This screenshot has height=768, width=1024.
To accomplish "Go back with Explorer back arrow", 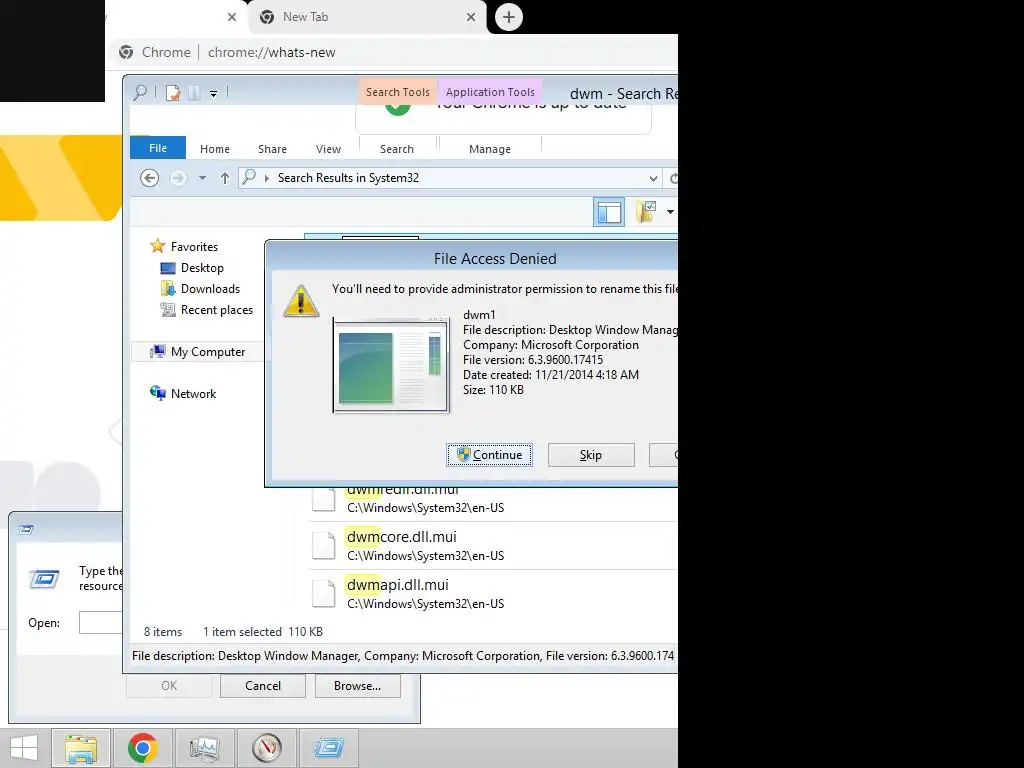I will 150,178.
